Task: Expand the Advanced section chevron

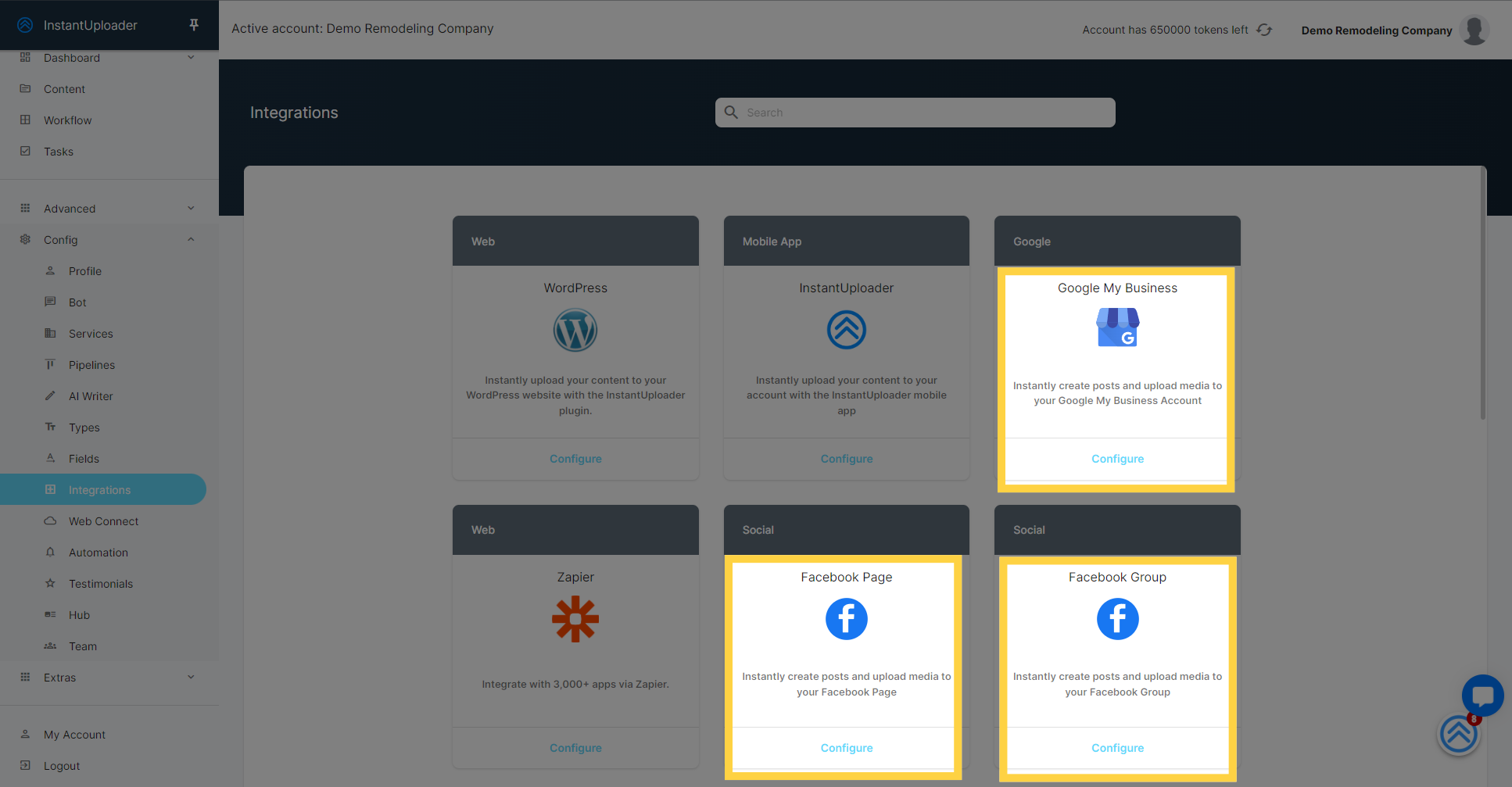Action: 191,208
